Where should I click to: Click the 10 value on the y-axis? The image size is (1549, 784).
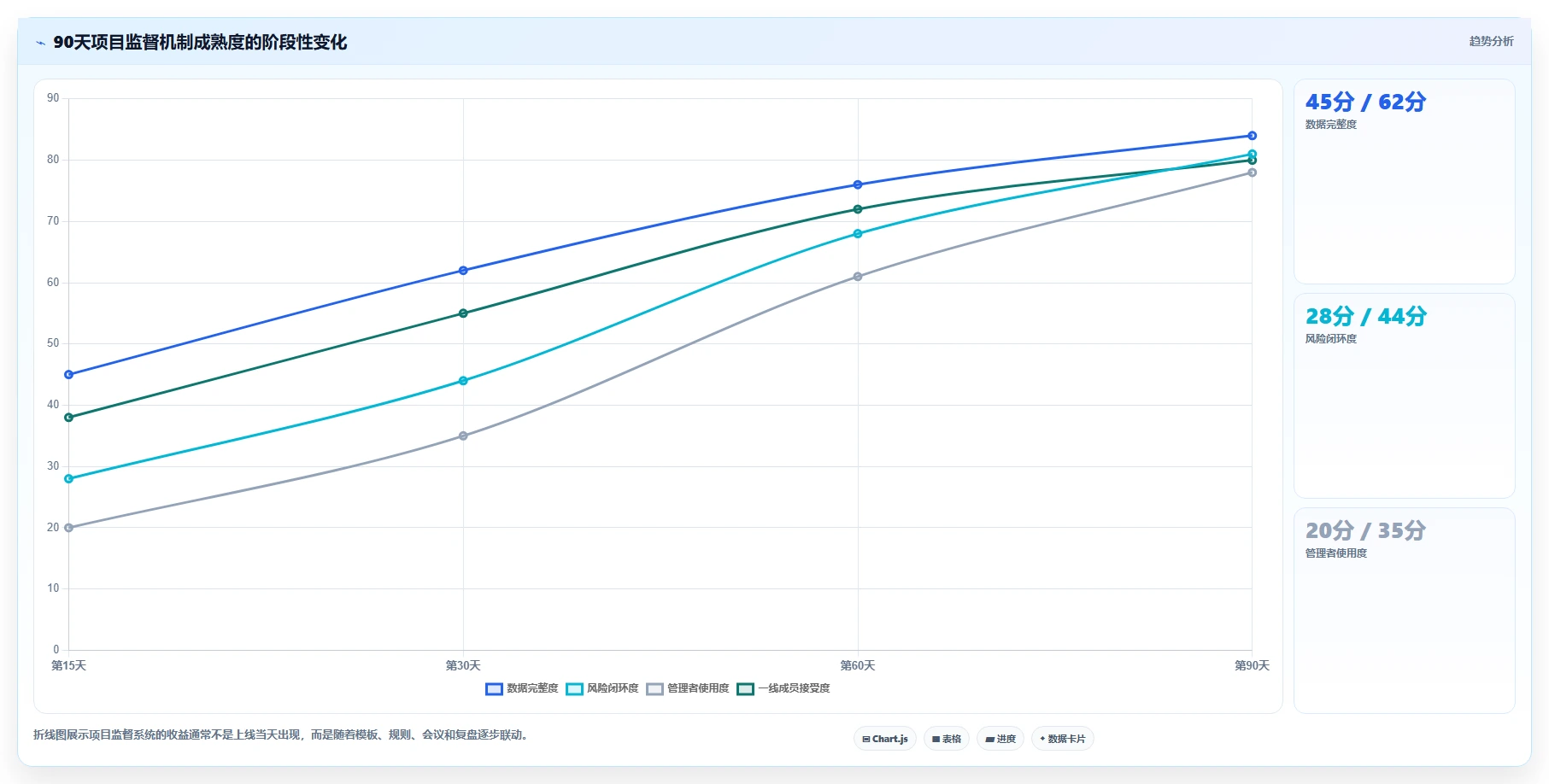pos(53,588)
